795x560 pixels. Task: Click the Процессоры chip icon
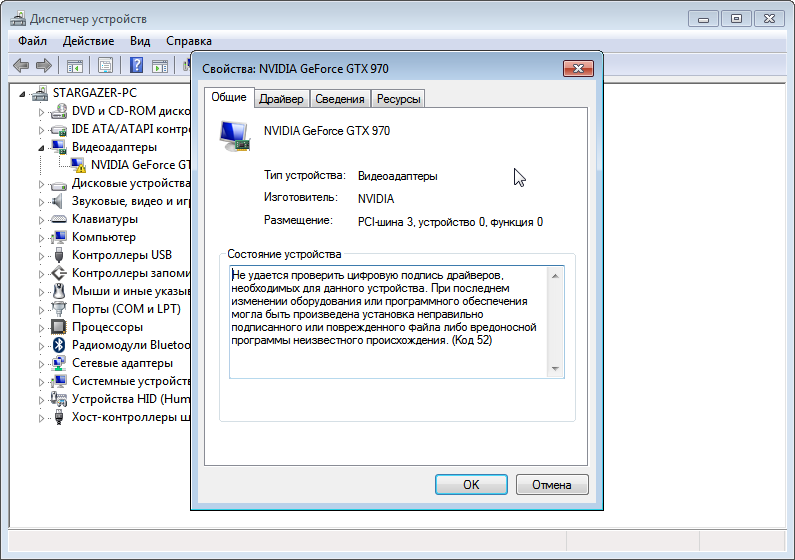59,327
